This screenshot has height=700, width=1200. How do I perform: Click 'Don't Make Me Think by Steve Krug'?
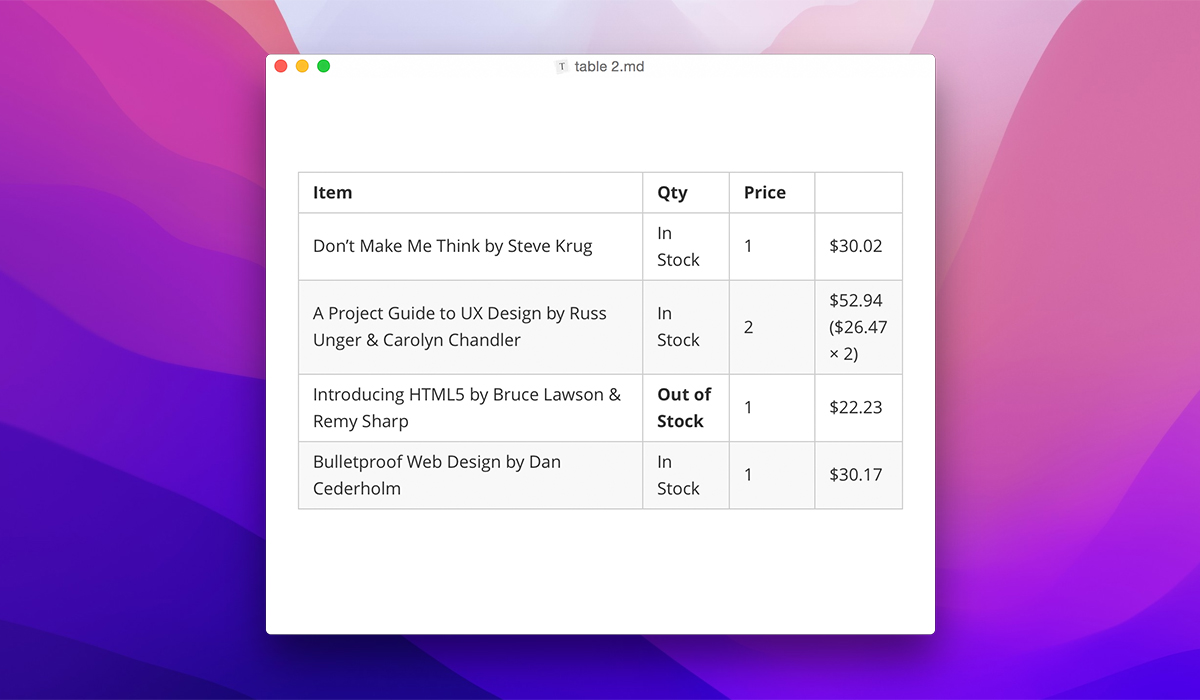[453, 246]
